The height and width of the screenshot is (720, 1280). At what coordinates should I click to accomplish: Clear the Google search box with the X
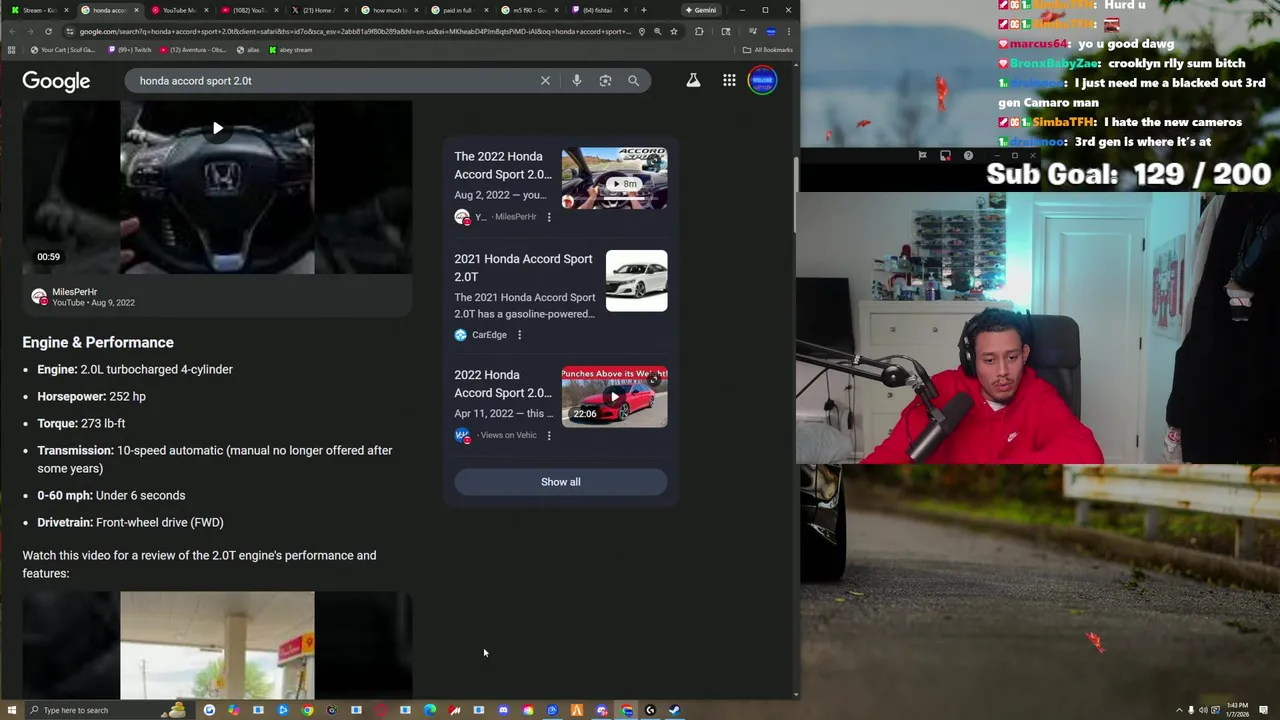(545, 81)
